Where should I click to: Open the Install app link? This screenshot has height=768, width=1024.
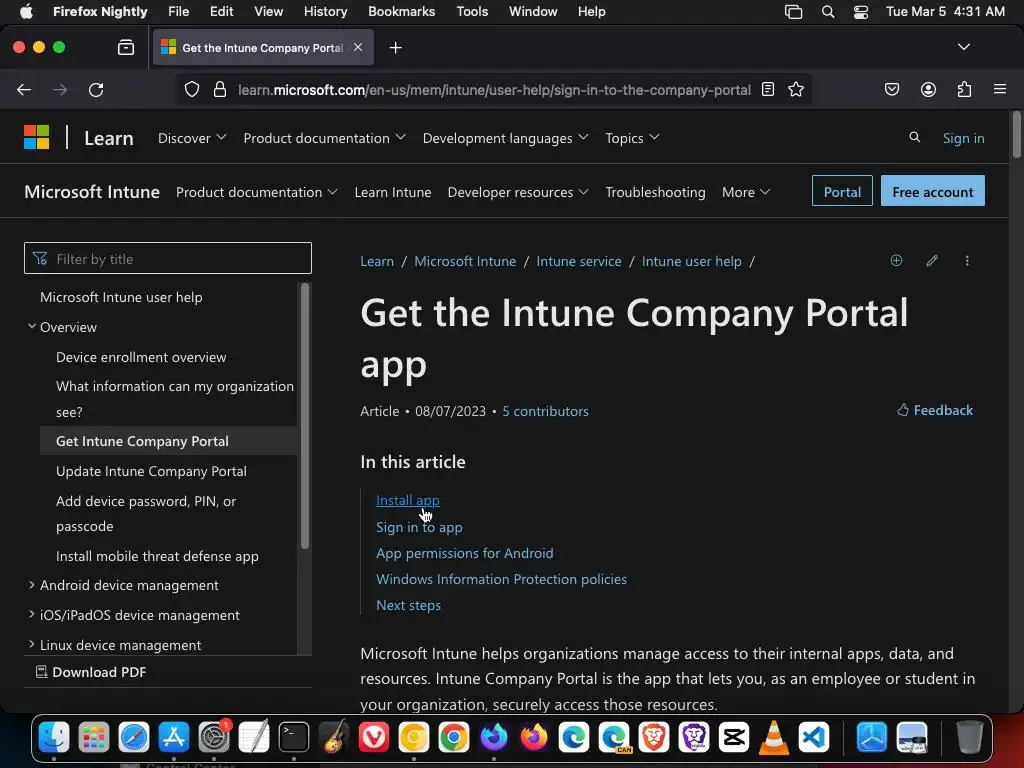coord(408,500)
